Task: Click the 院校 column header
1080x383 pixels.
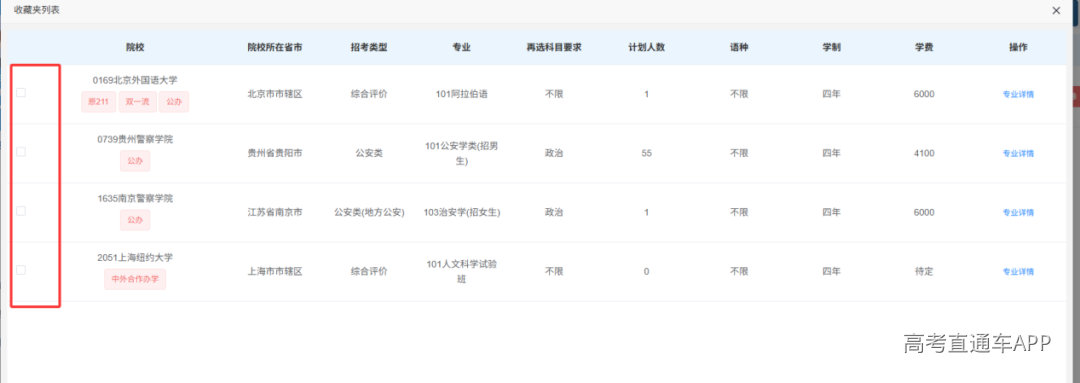Action: point(135,48)
